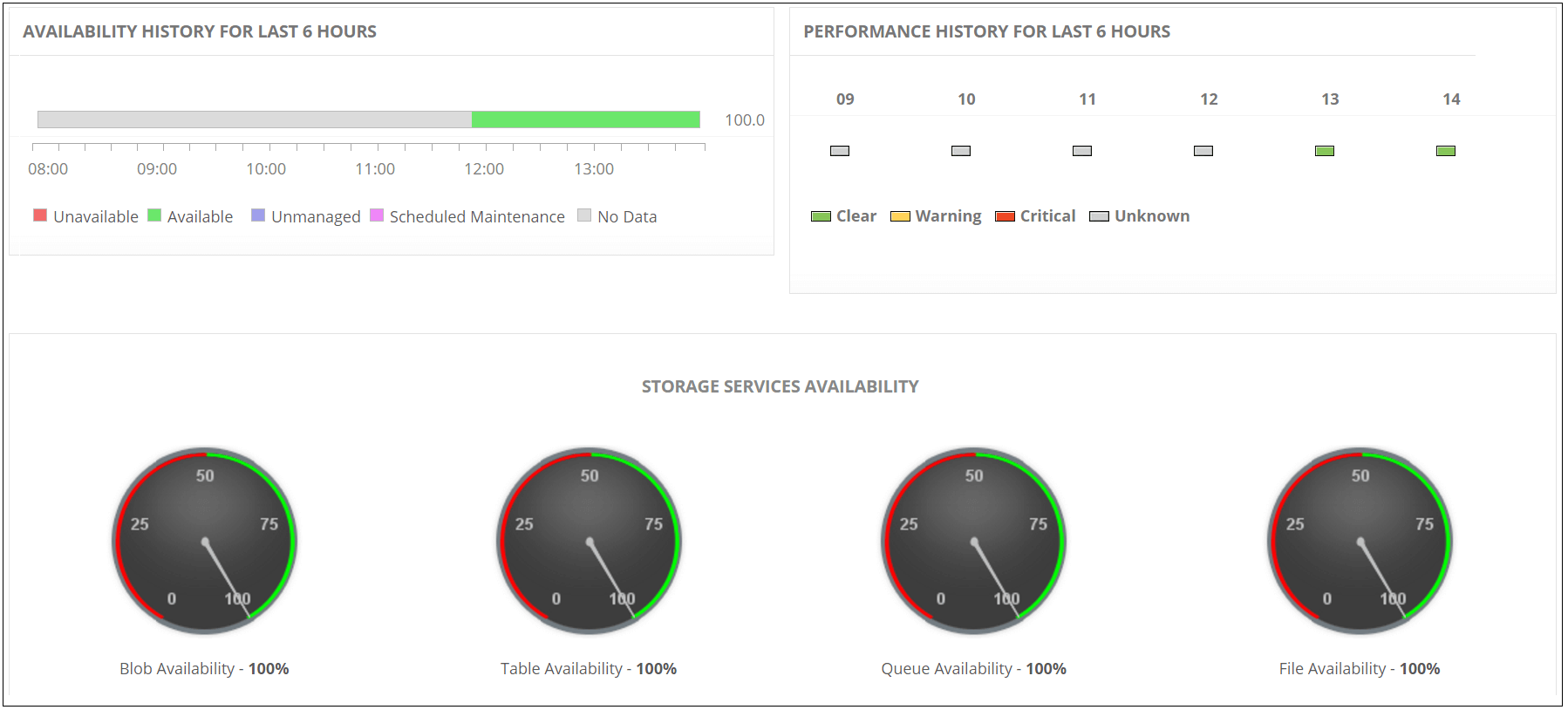Click the gray No Data segment of availability bar
The height and width of the screenshot is (710, 1568).
coord(255,119)
